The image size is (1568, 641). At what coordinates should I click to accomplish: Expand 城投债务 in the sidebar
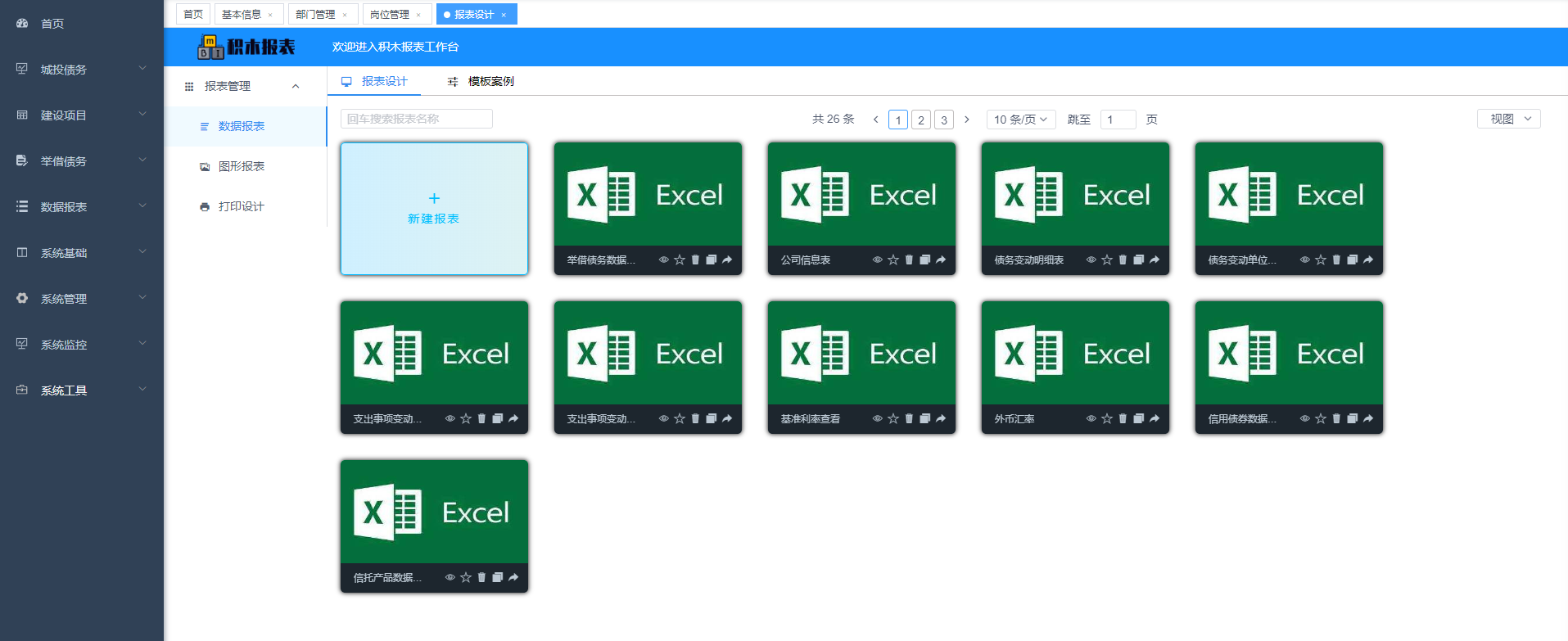[x=82, y=70]
